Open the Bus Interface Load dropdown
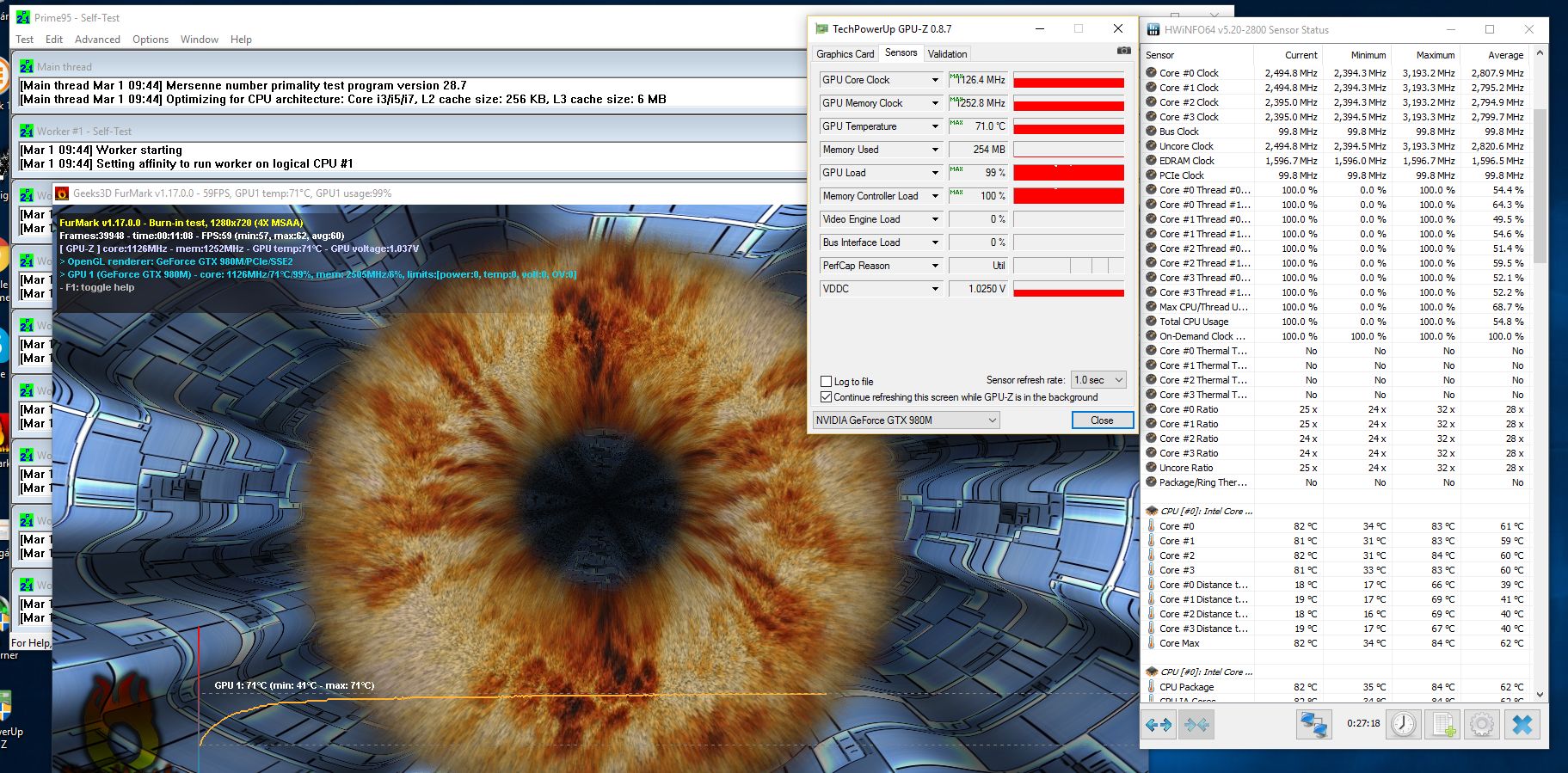1568x773 pixels. [x=935, y=242]
